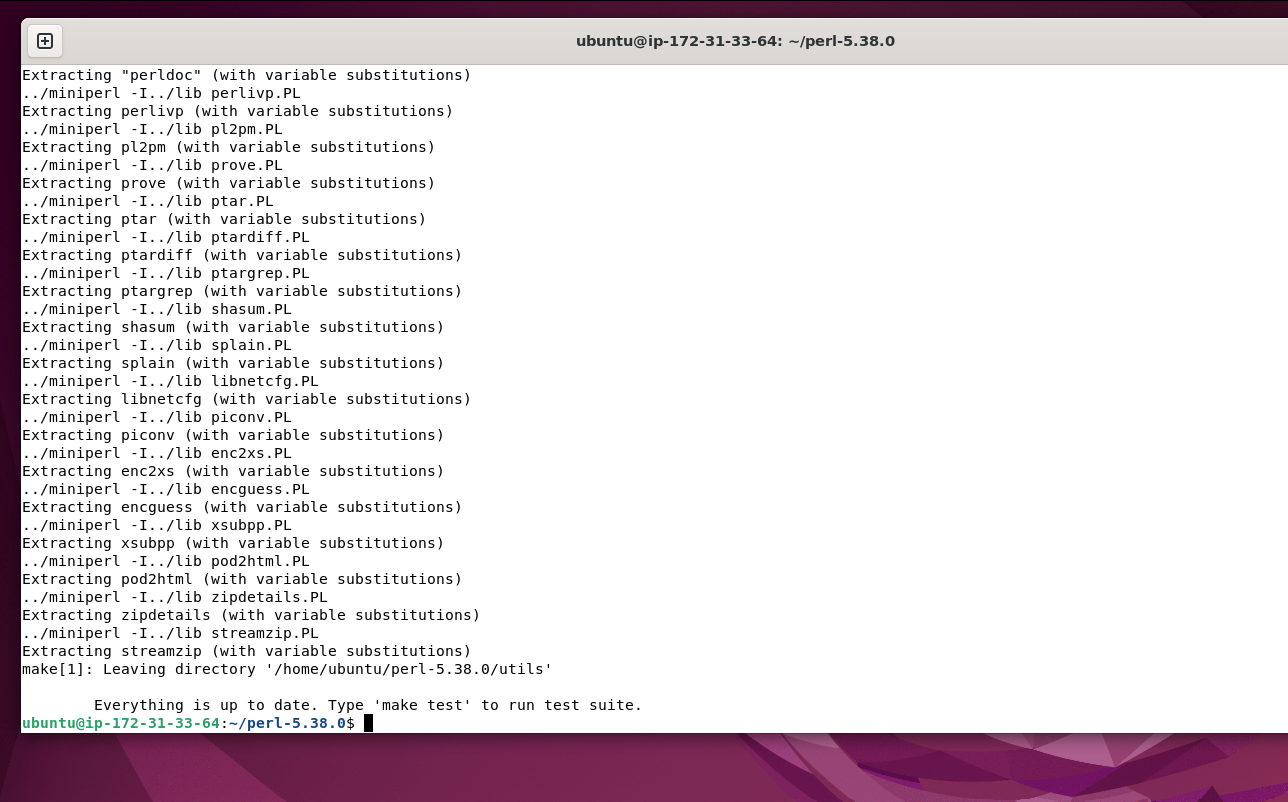Click the 'Extracting ptargrep' output line

[x=242, y=291]
